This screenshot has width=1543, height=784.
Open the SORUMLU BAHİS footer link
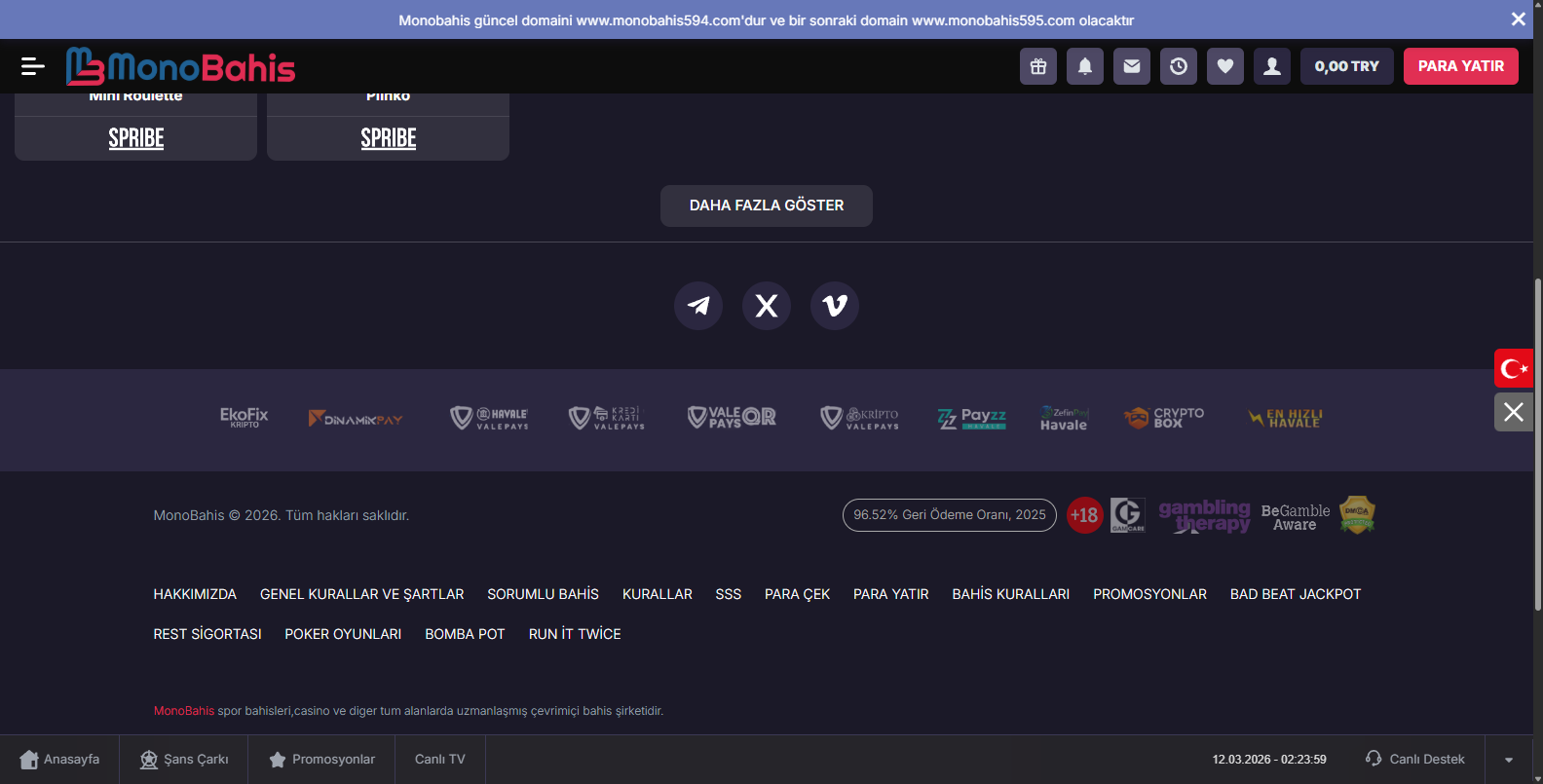coord(543,594)
